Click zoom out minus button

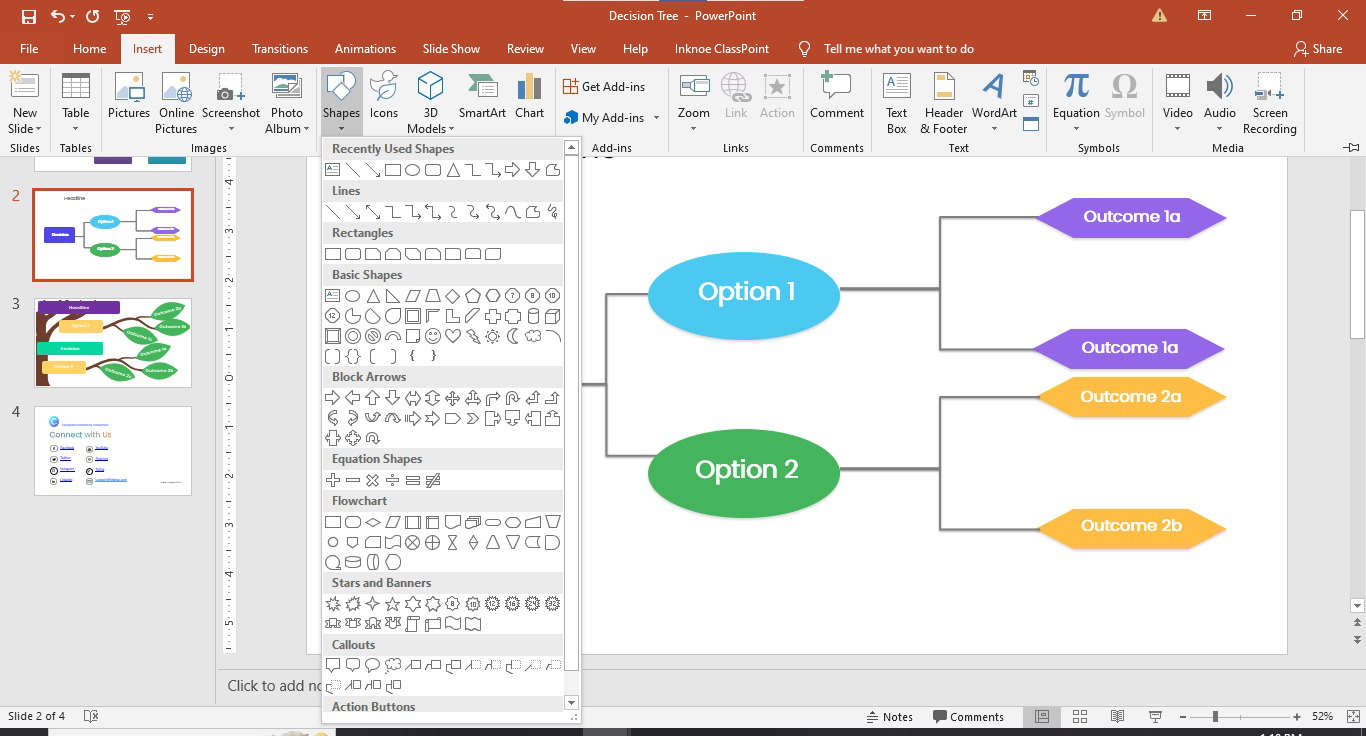pos(1185,716)
